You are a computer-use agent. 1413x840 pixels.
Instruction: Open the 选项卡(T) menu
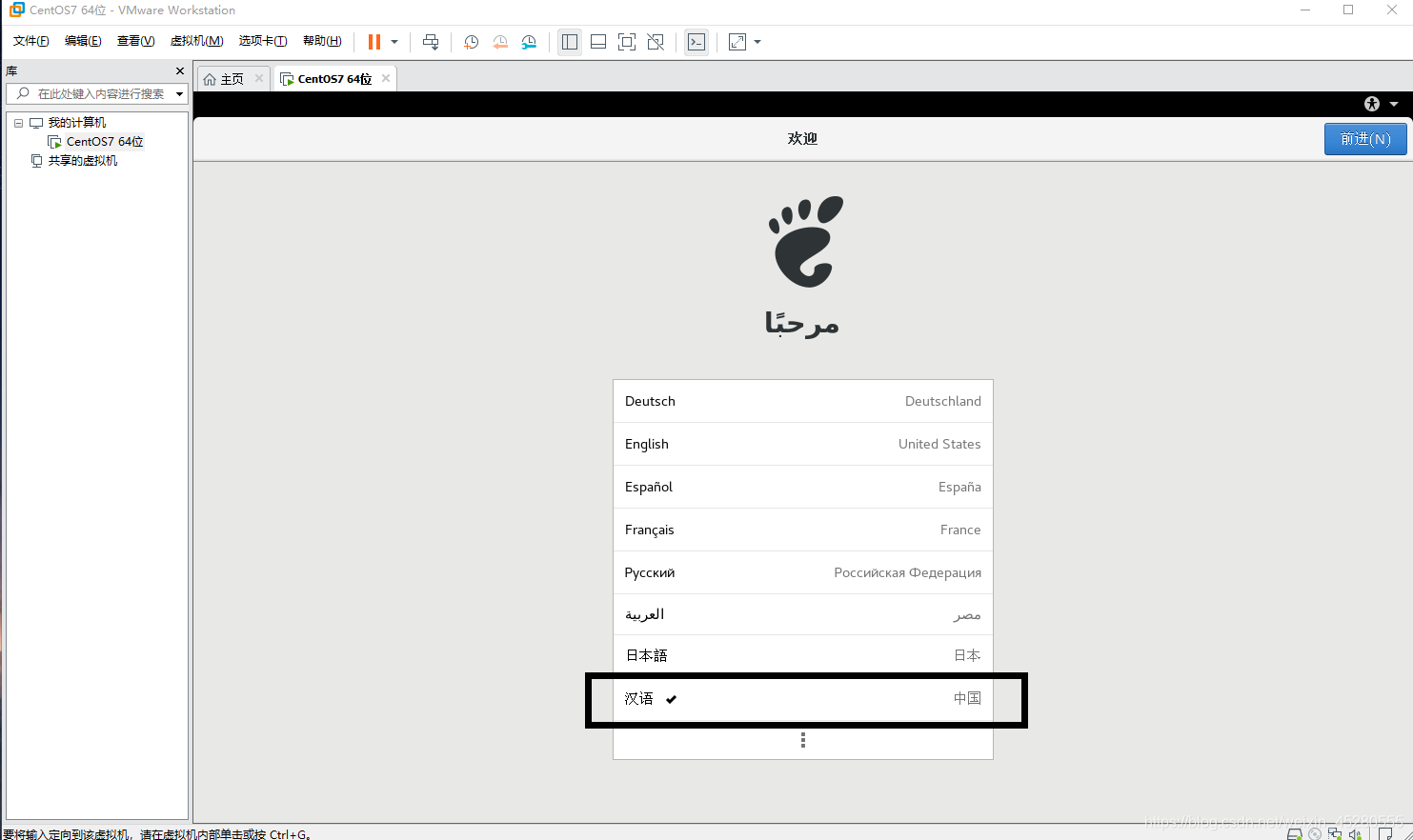263,41
